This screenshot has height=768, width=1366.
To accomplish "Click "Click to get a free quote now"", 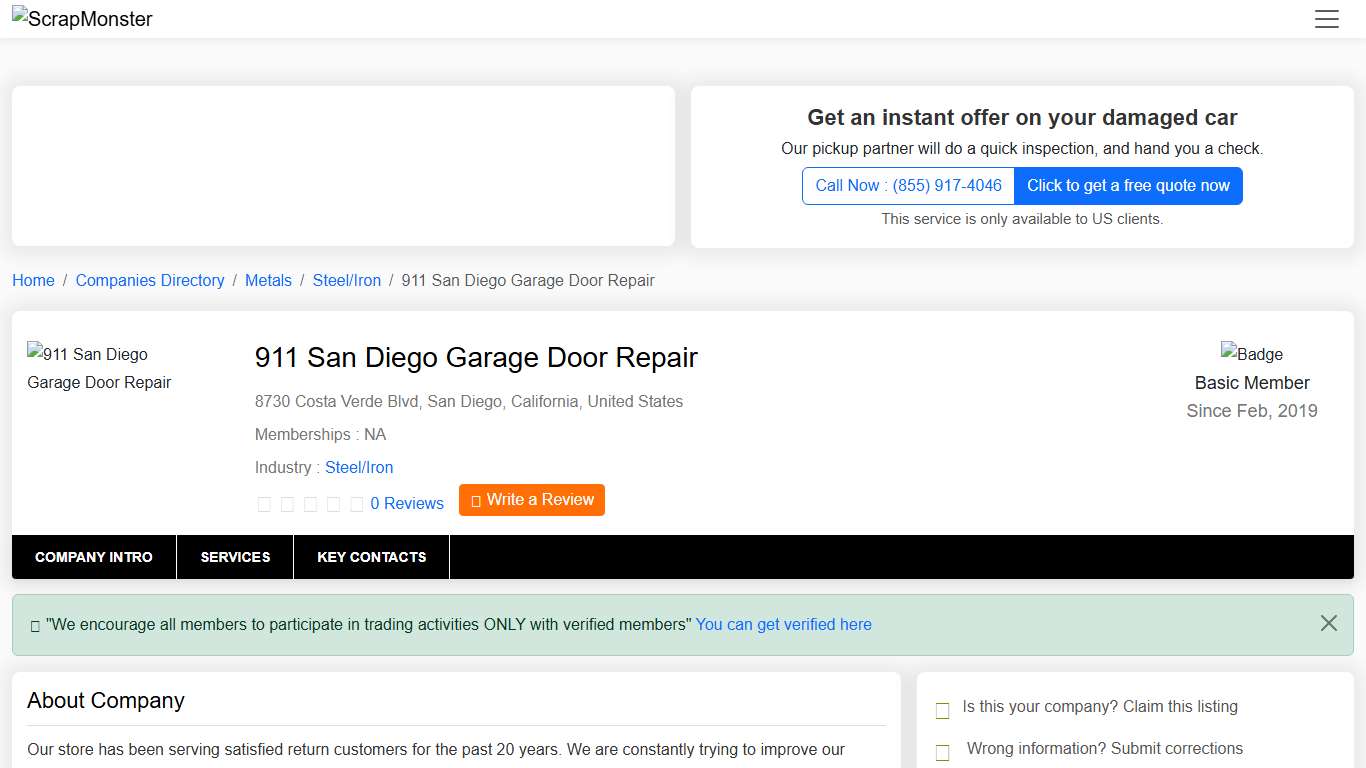I will (1128, 185).
